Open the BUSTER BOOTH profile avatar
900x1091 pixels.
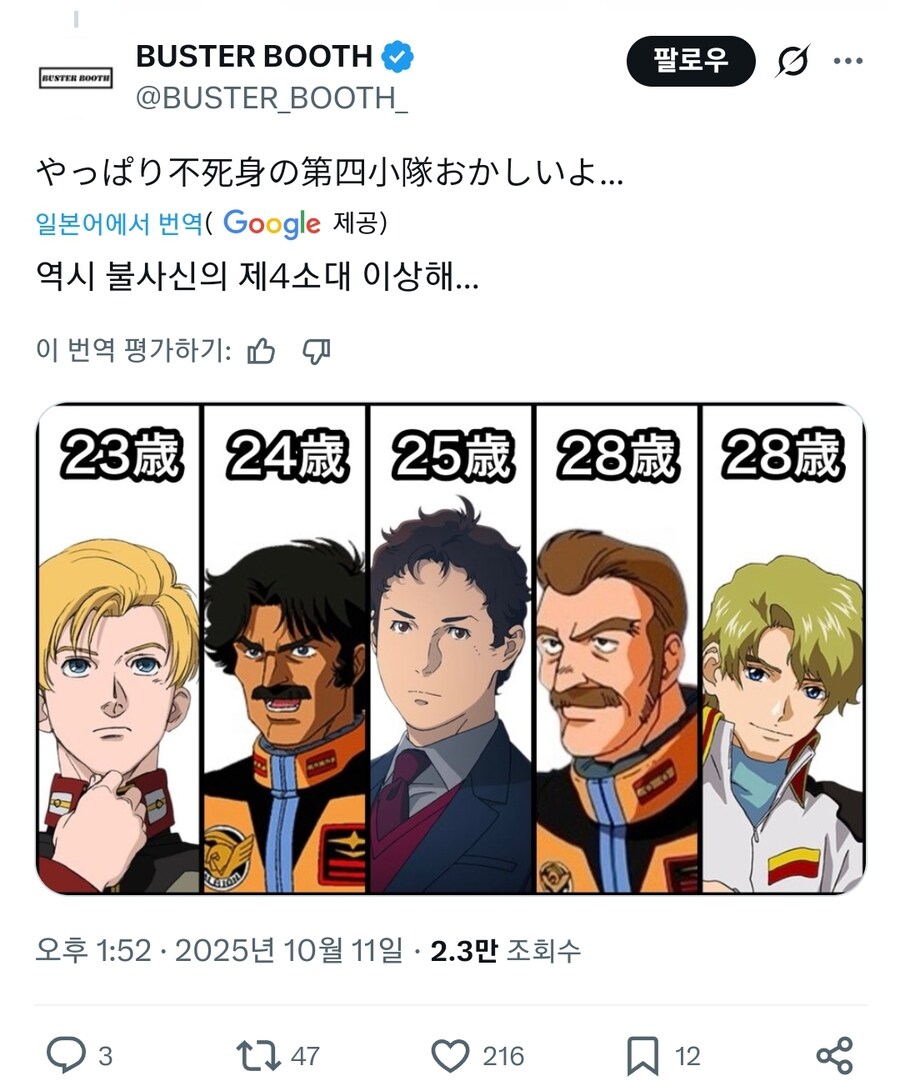tap(75, 77)
